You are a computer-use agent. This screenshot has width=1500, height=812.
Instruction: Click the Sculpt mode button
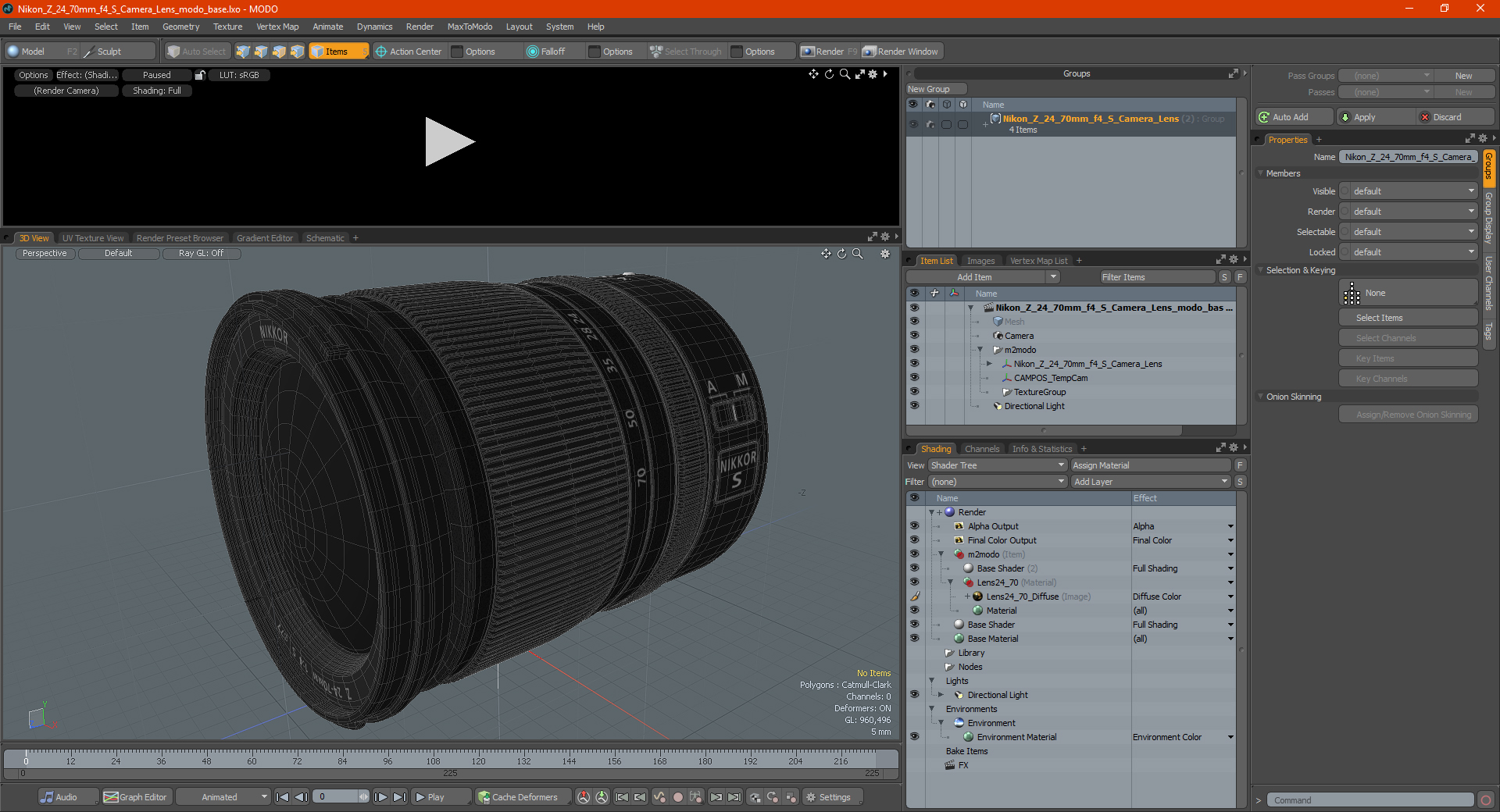[117, 52]
